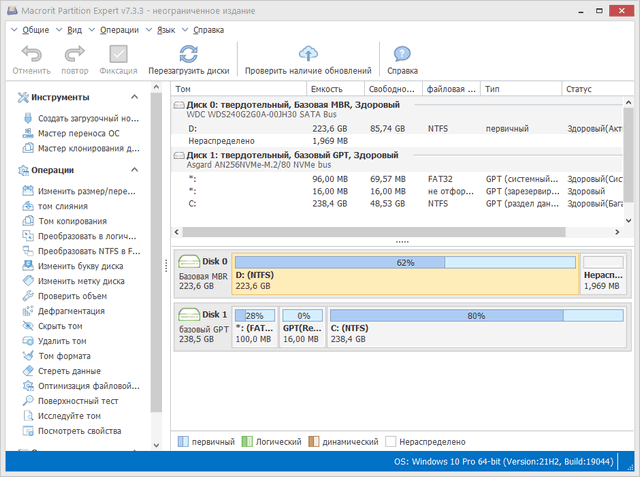Click the Undo (Отменить) toolbar icon

[x=31, y=55]
